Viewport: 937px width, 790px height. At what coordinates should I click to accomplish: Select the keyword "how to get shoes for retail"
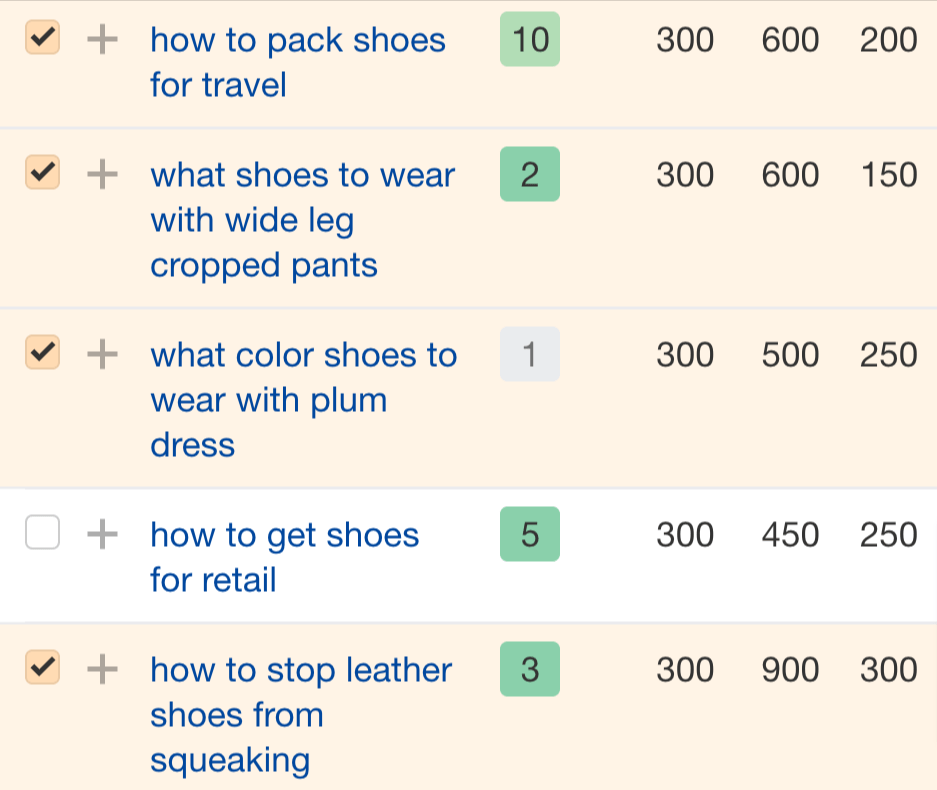(284, 558)
